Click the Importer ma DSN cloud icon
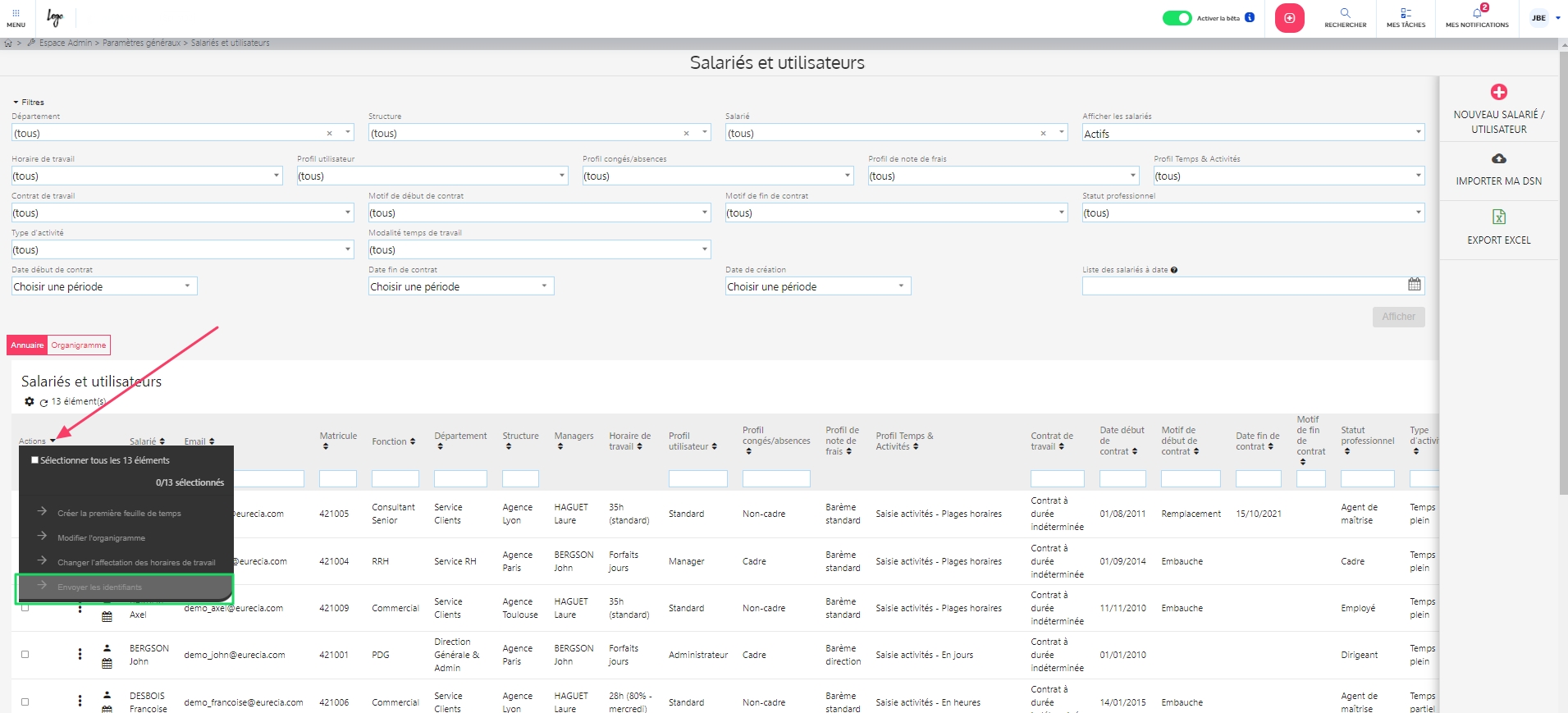 pos(1498,158)
